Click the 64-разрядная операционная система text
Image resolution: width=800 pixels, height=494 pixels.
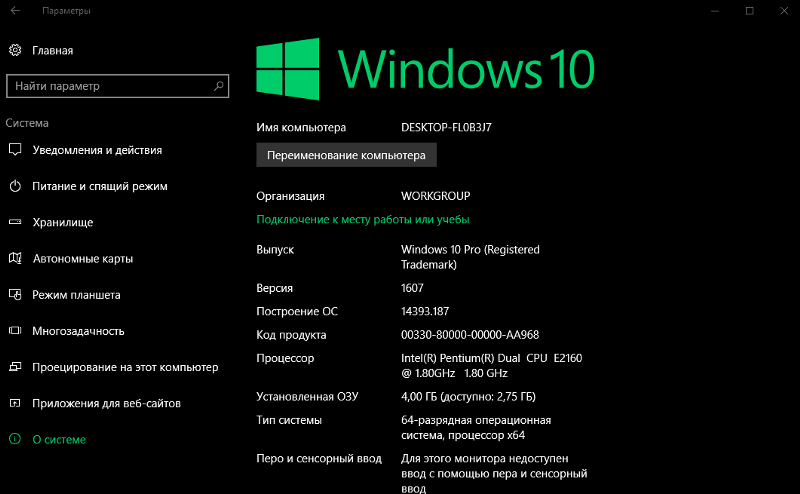click(476, 428)
